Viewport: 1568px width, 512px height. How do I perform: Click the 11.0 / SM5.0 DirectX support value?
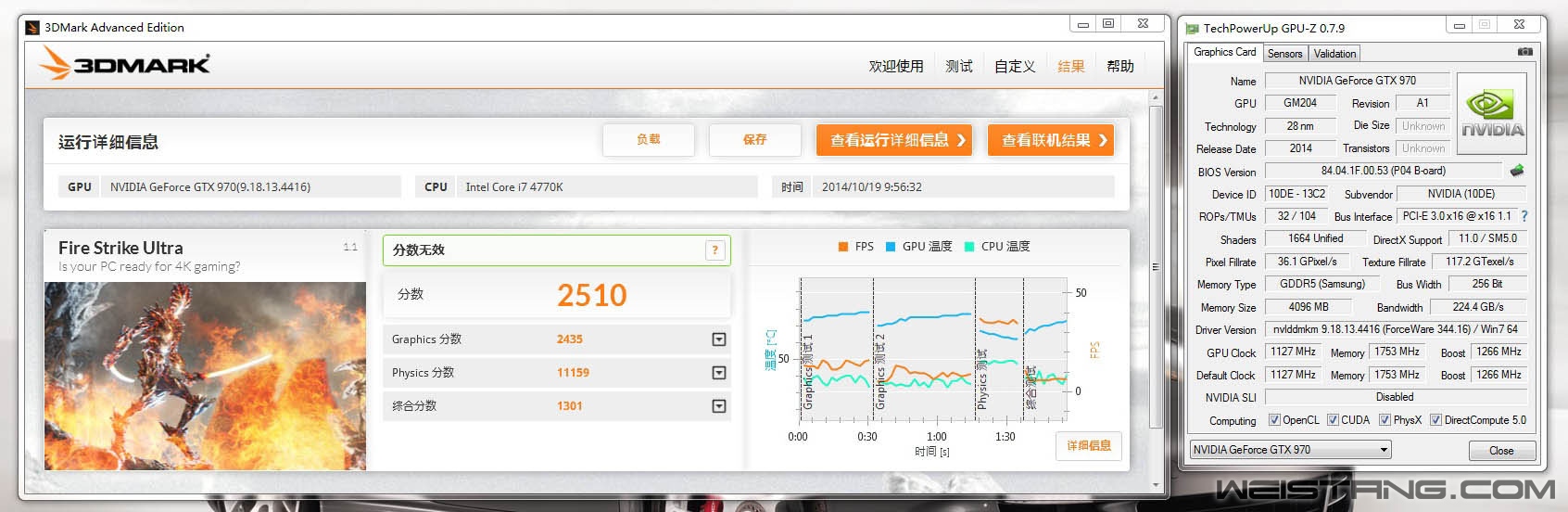(1487, 238)
